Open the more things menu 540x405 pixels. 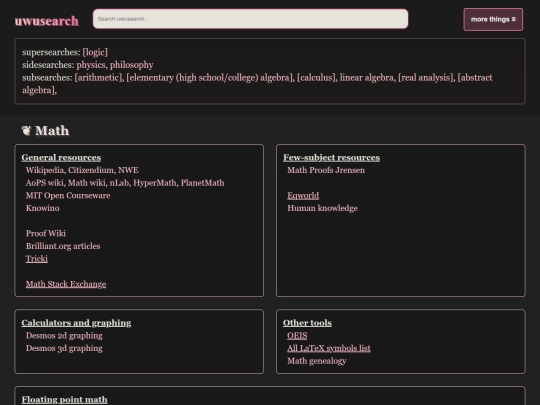tap(493, 20)
